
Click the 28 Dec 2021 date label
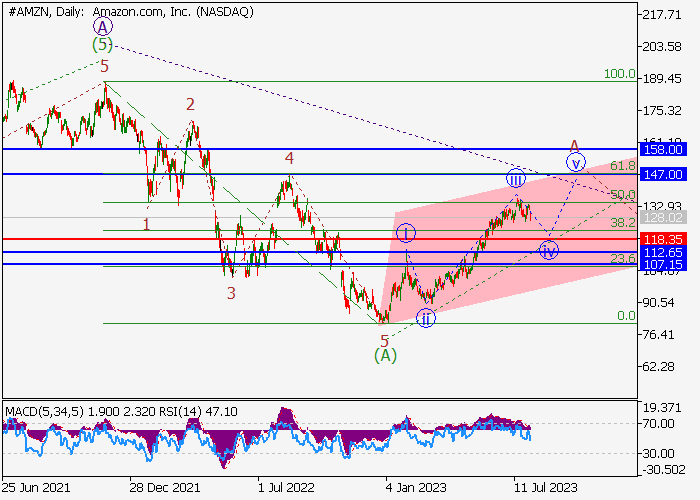click(x=165, y=487)
